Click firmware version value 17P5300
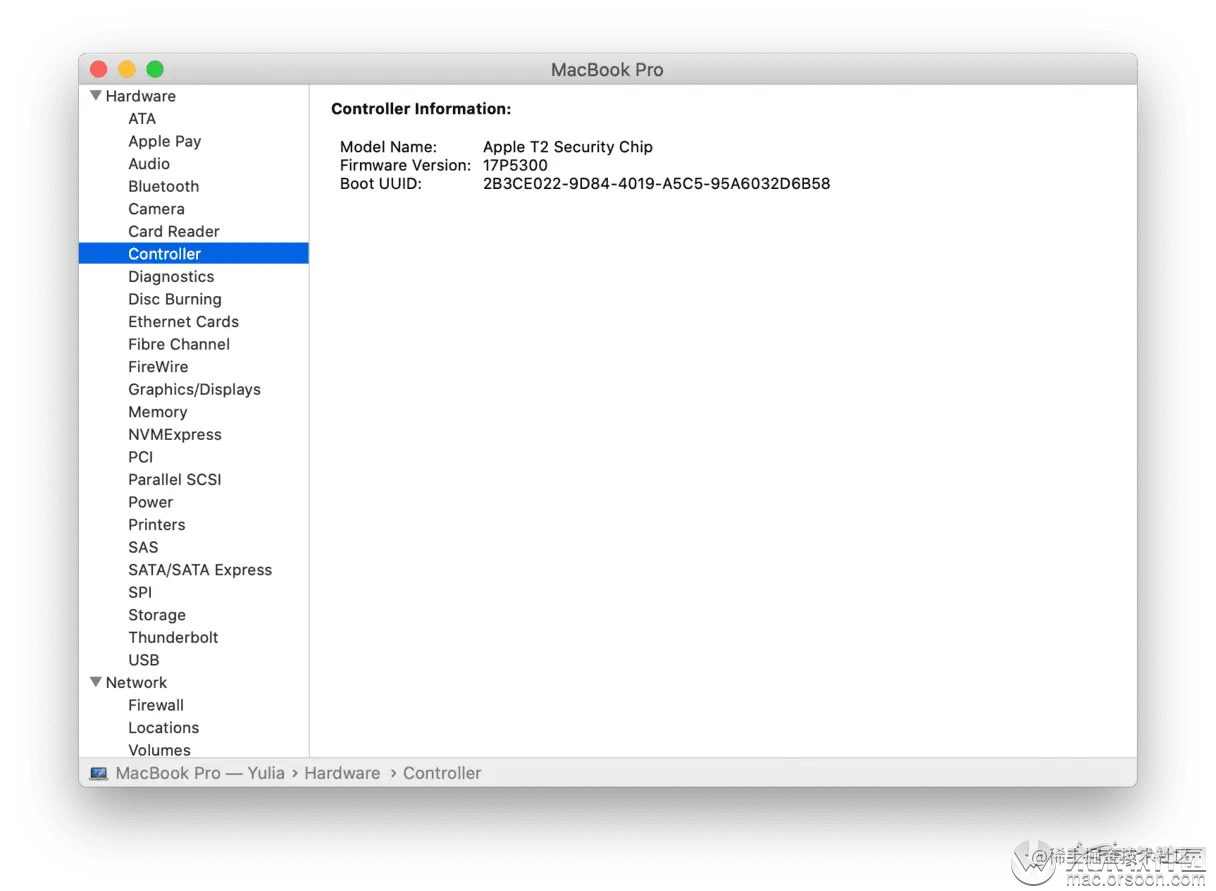This screenshot has width=1216, height=891. 515,165
